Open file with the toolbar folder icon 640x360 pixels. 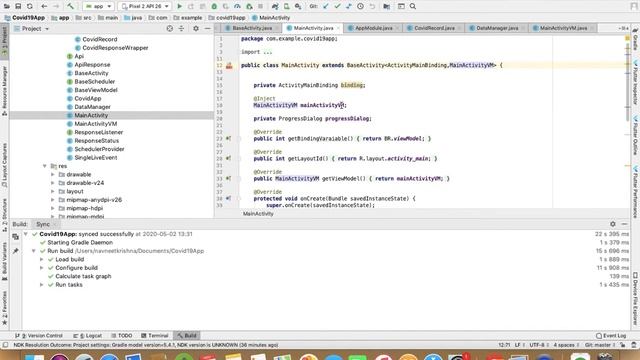[6, 6]
